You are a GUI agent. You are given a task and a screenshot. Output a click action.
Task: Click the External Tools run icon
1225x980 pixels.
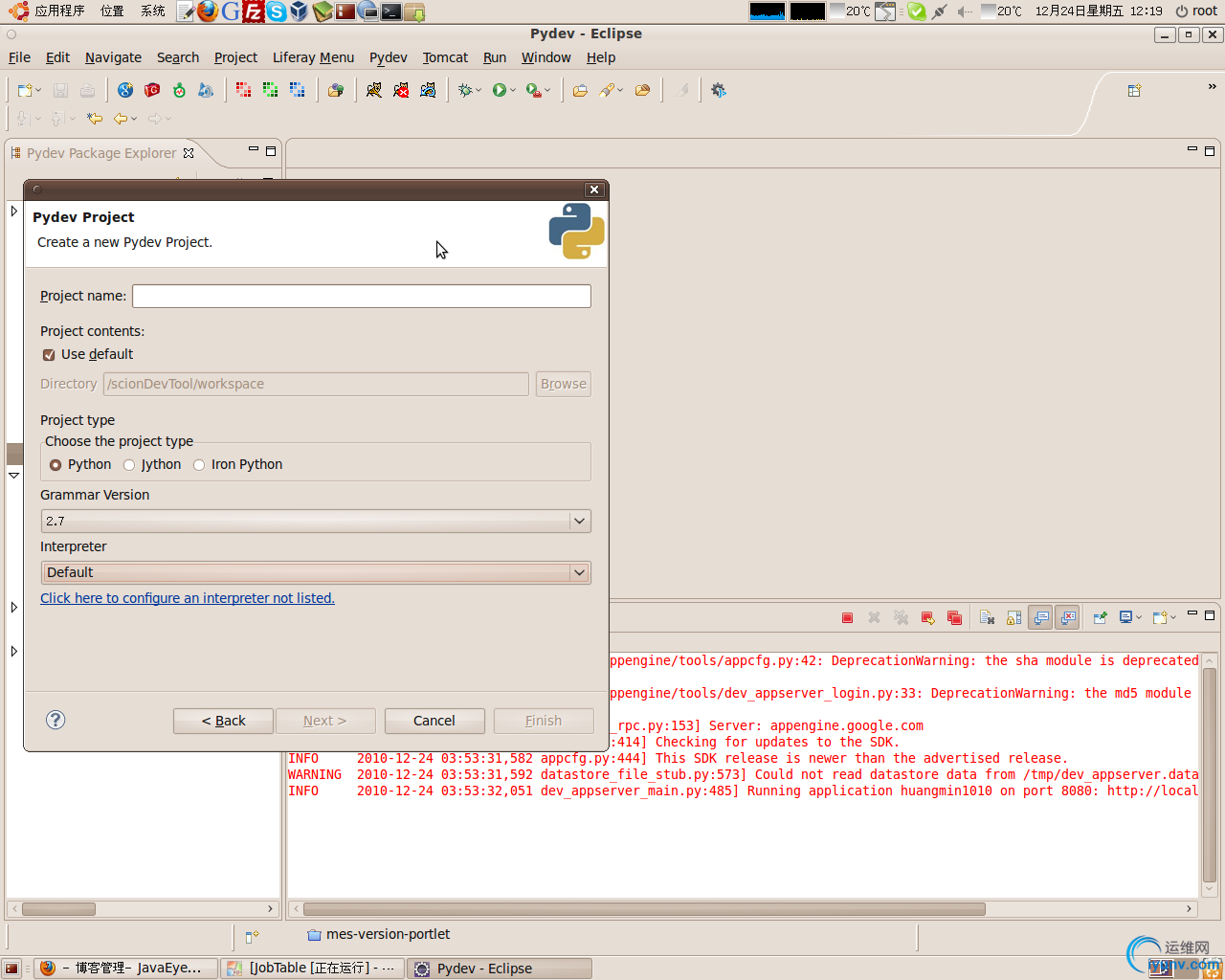pyautogui.click(x=533, y=90)
